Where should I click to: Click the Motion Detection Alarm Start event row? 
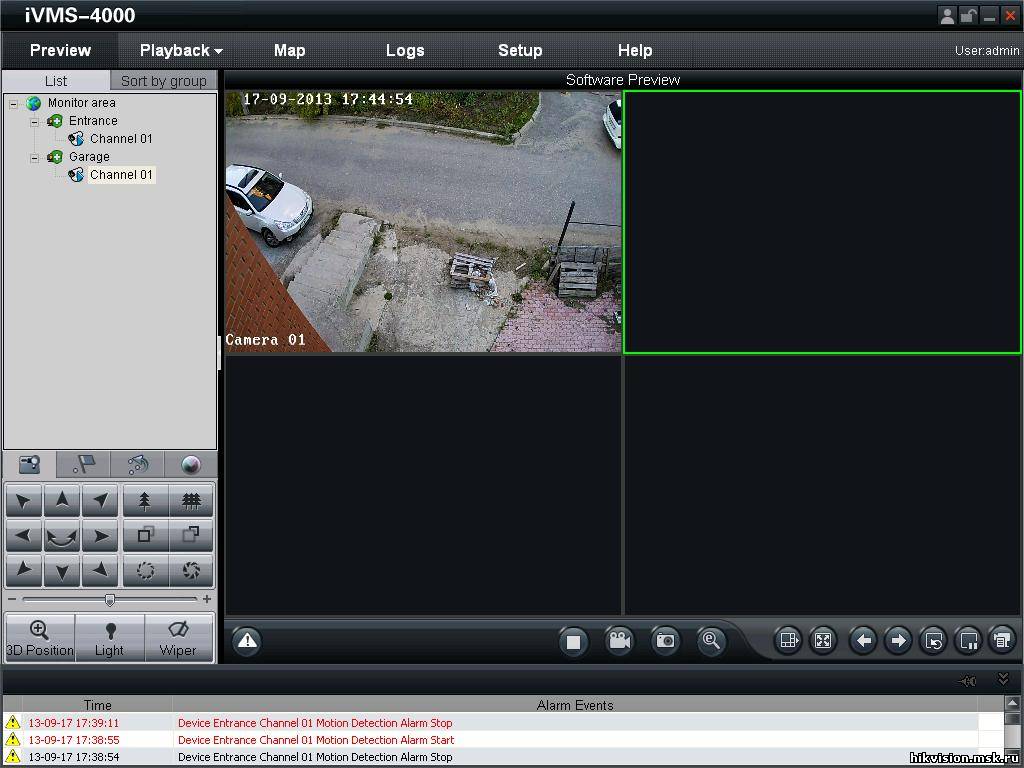click(x=502, y=740)
